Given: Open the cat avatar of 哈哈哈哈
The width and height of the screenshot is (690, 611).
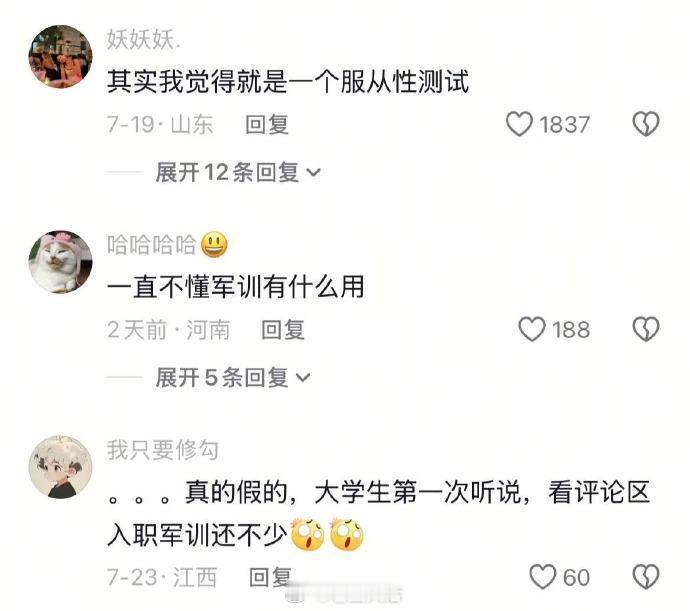Looking at the screenshot, I should [x=61, y=262].
